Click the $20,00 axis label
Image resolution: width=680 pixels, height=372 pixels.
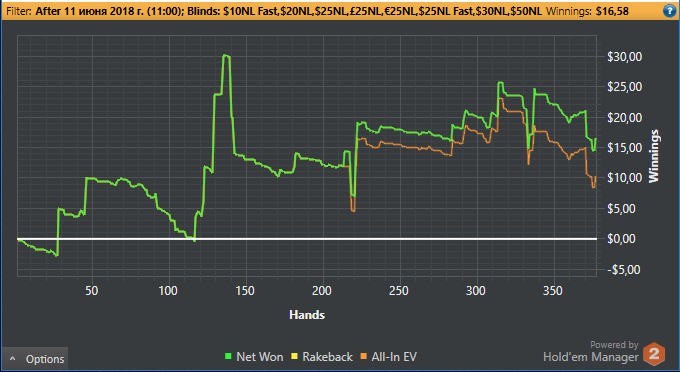pyautogui.click(x=624, y=117)
